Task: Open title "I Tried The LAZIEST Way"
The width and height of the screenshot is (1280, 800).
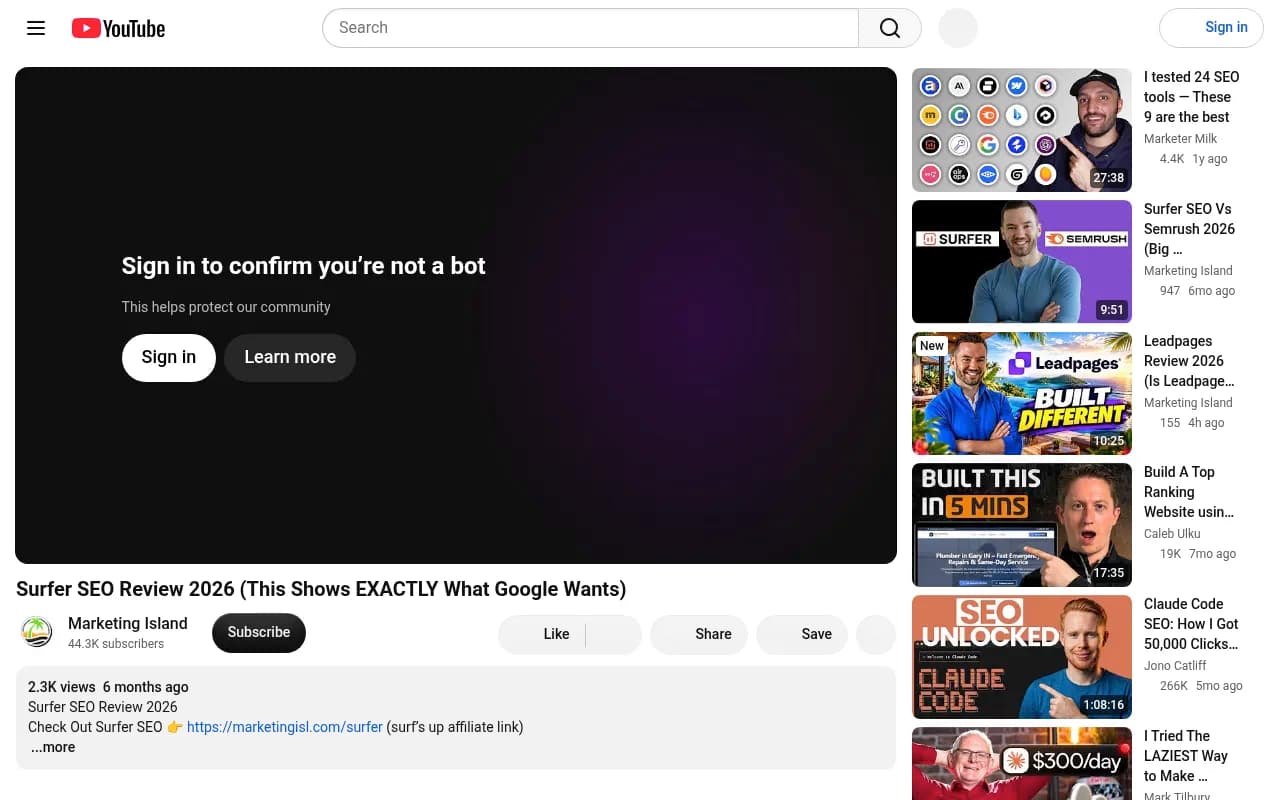Action: (x=1186, y=756)
